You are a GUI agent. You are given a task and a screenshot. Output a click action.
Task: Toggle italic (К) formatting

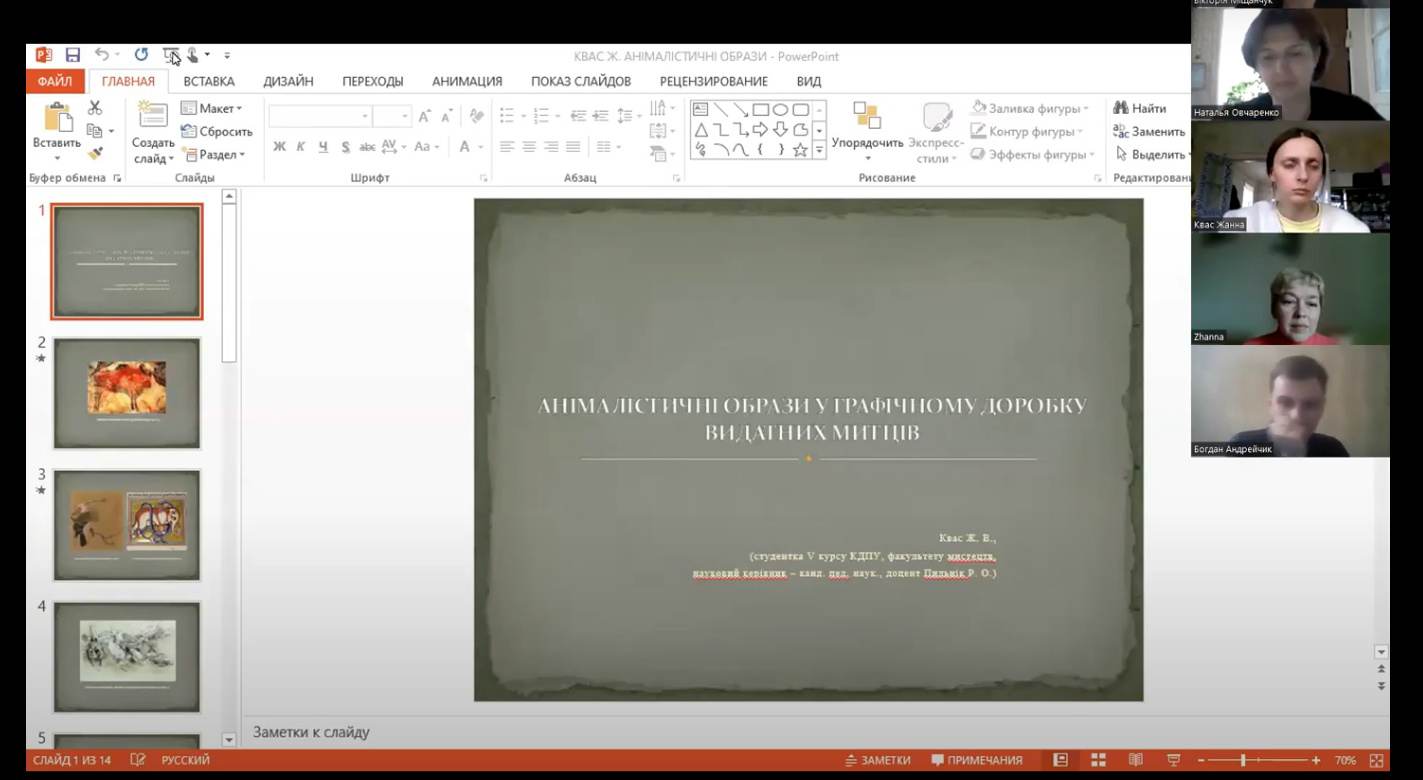(x=300, y=147)
